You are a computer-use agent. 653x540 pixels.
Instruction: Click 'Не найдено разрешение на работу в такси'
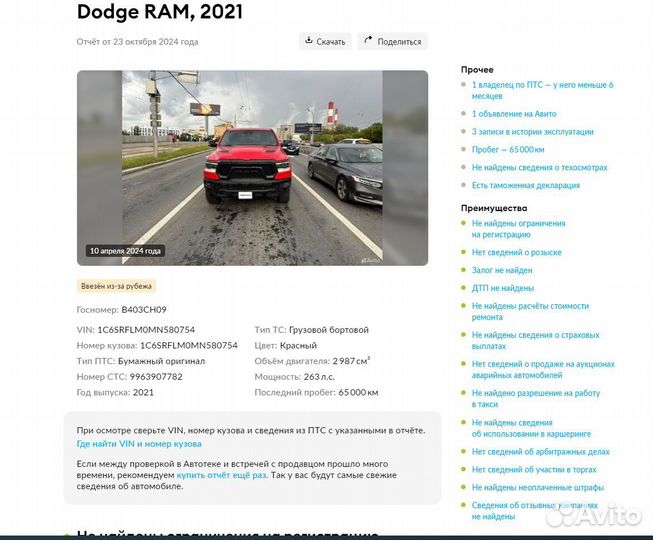tap(536, 398)
